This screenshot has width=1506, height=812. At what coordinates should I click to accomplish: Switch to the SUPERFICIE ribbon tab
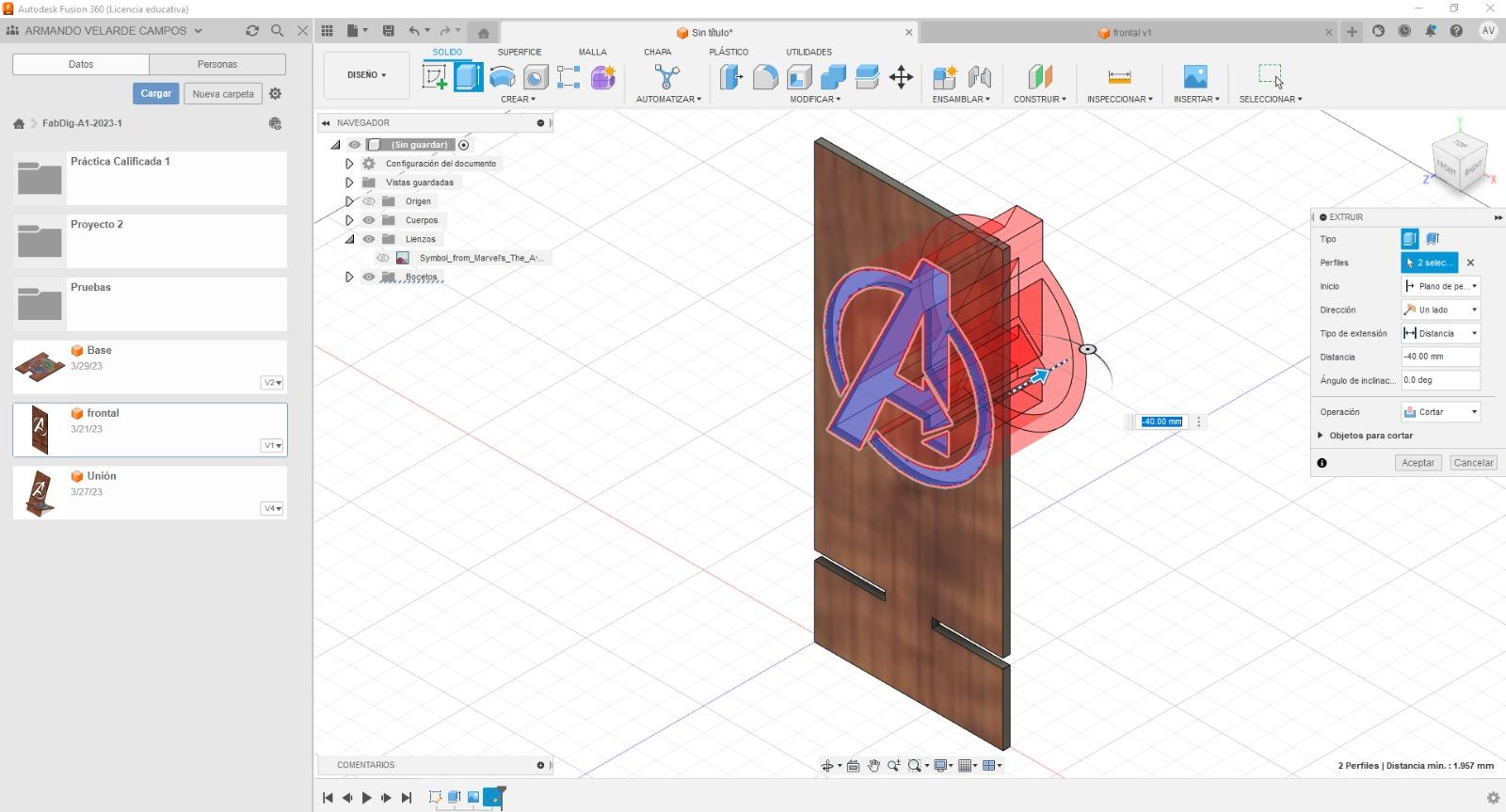(519, 52)
